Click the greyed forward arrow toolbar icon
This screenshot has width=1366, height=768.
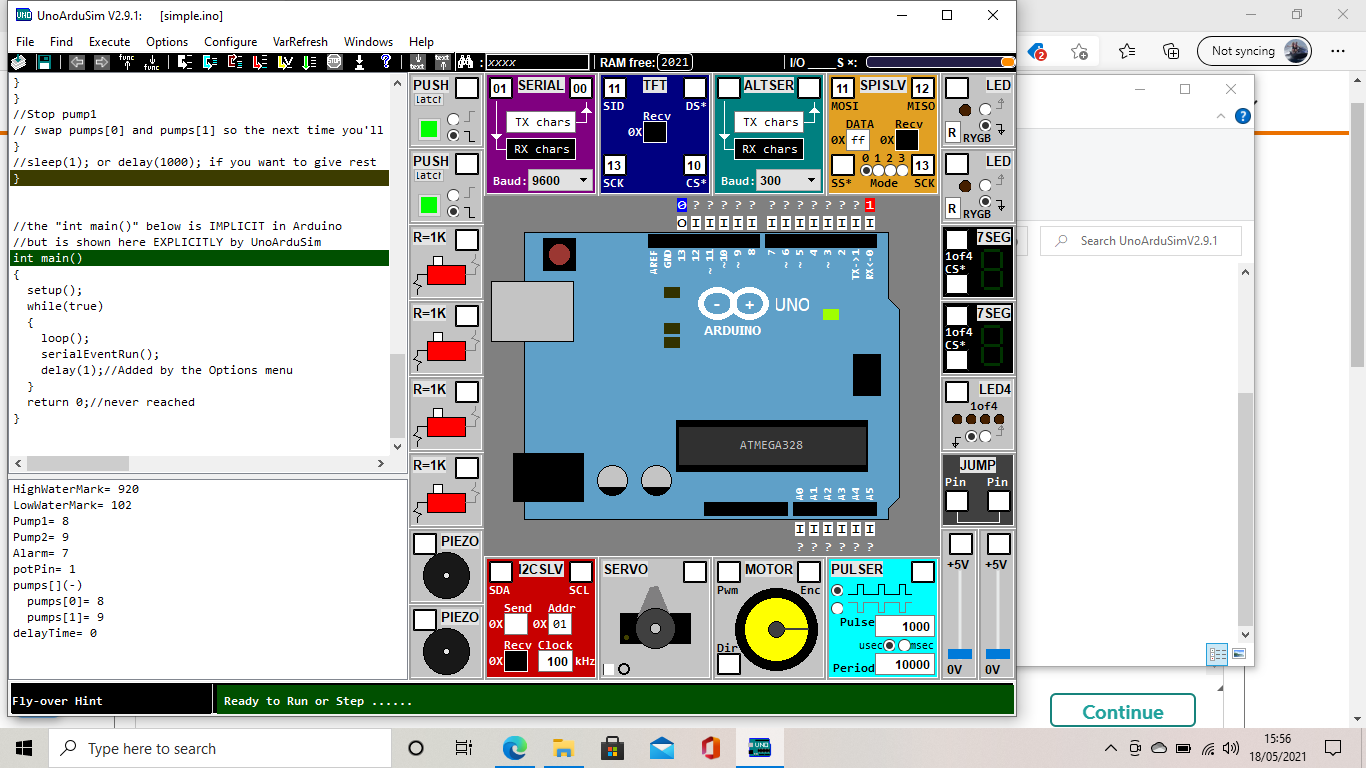pyautogui.click(x=102, y=62)
